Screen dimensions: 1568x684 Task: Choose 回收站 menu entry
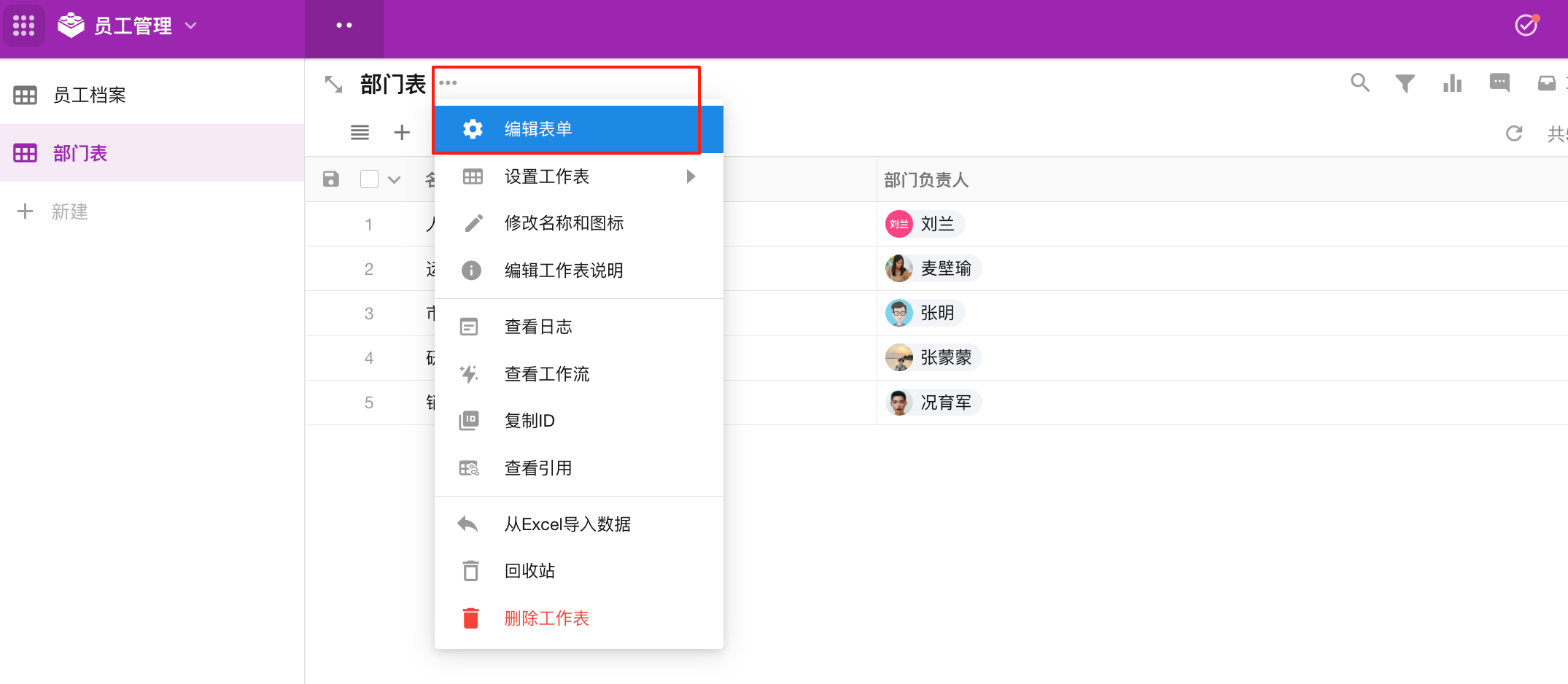[579, 571]
